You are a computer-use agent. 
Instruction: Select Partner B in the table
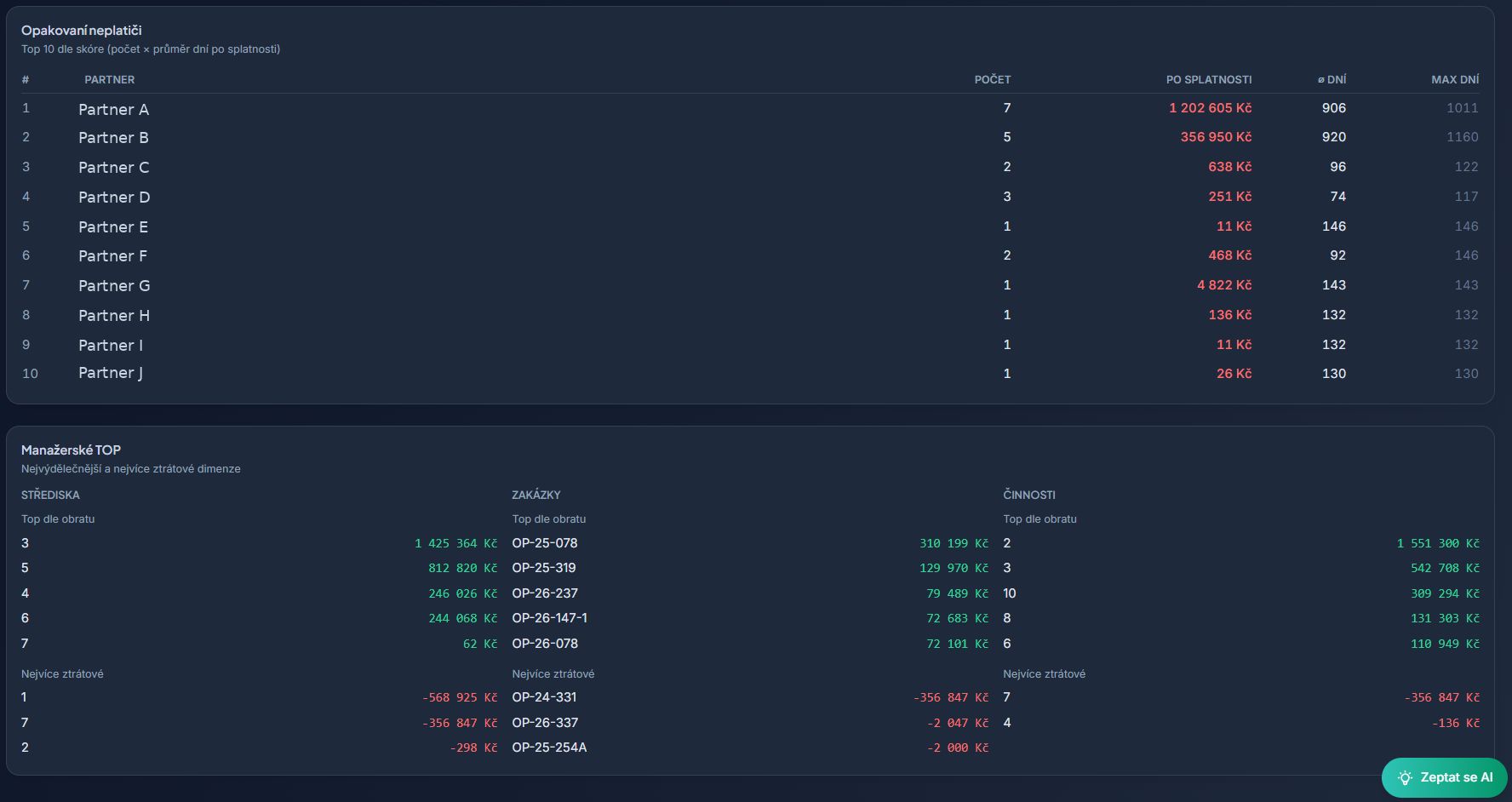click(114, 137)
